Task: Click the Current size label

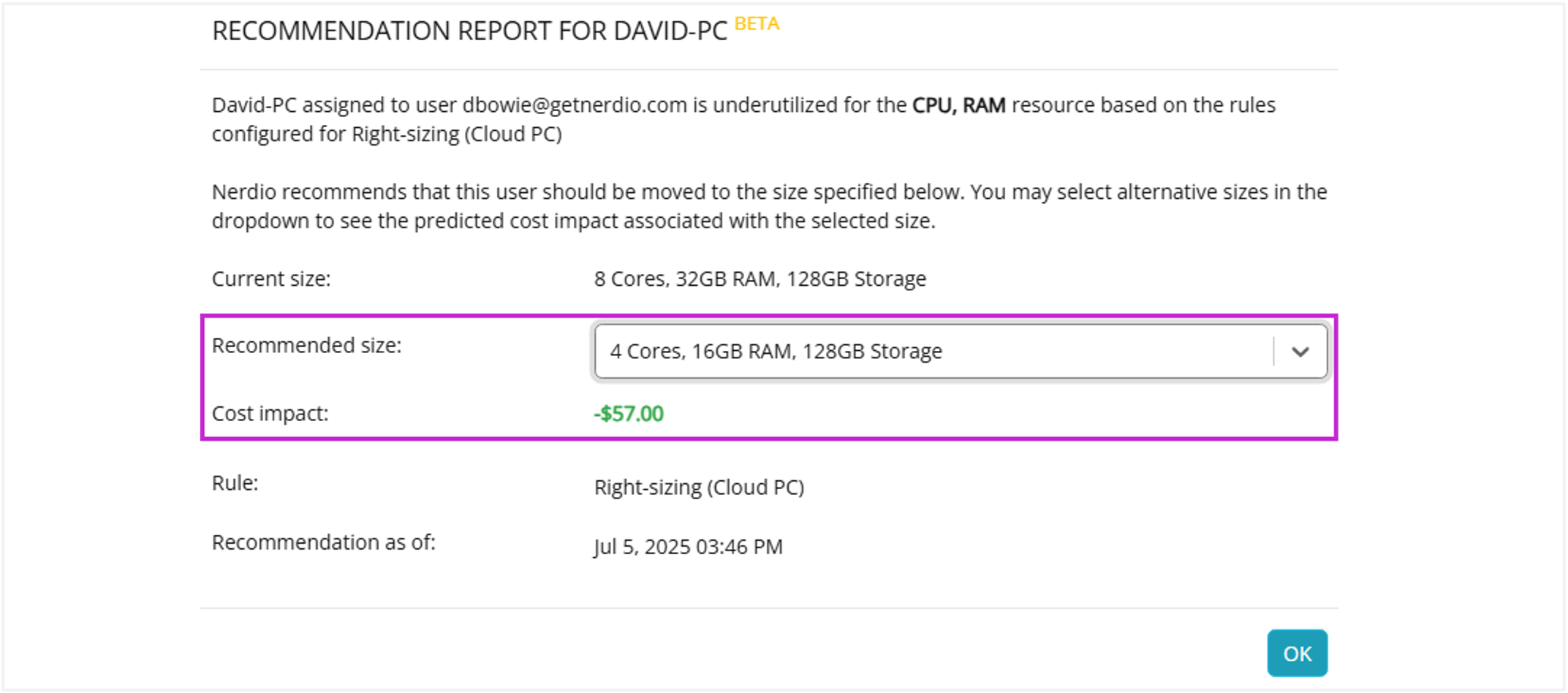Action: coord(271,279)
